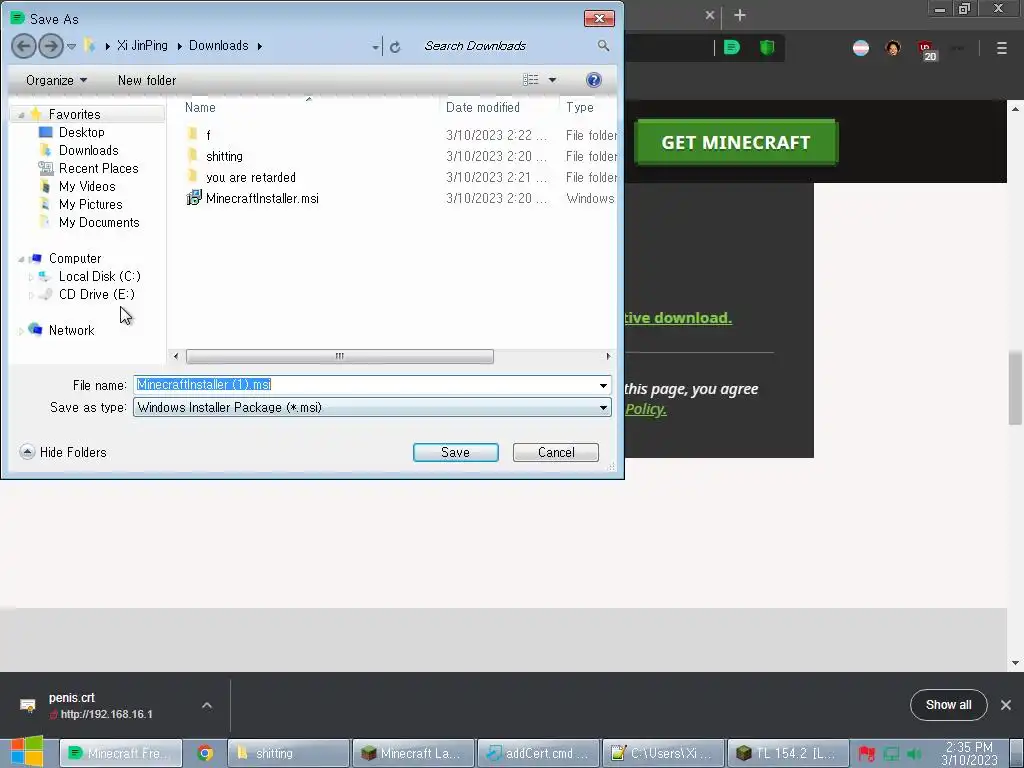Select the MinecraftInstaller.msi file
The width and height of the screenshot is (1024, 768).
point(262,199)
